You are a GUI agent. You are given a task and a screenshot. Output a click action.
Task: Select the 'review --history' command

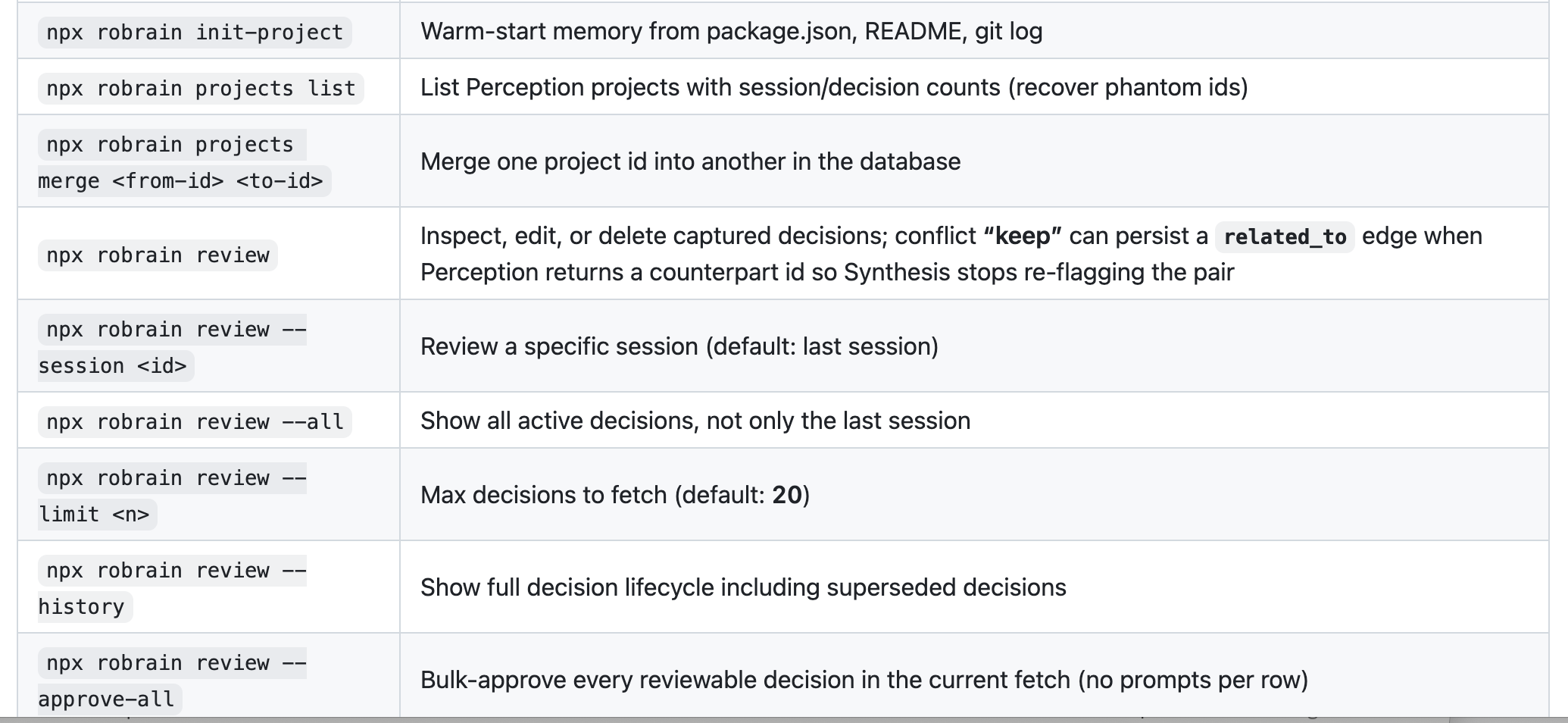coord(172,588)
